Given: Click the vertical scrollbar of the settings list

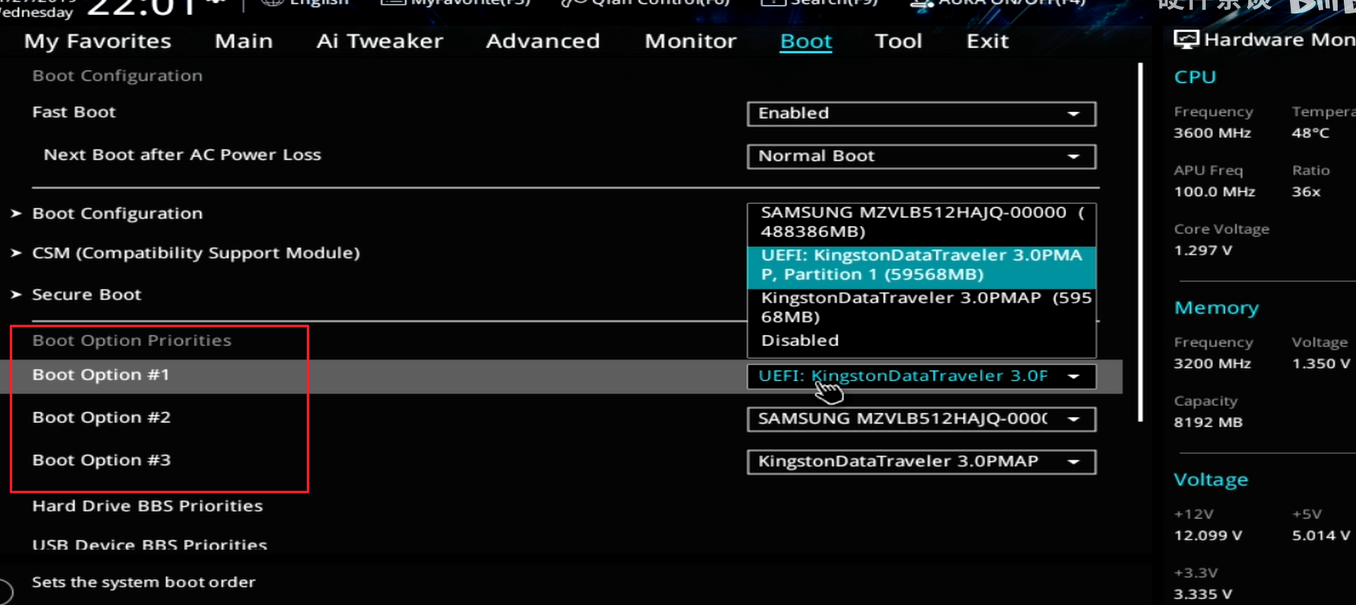Looking at the screenshot, I should tap(1140, 240).
